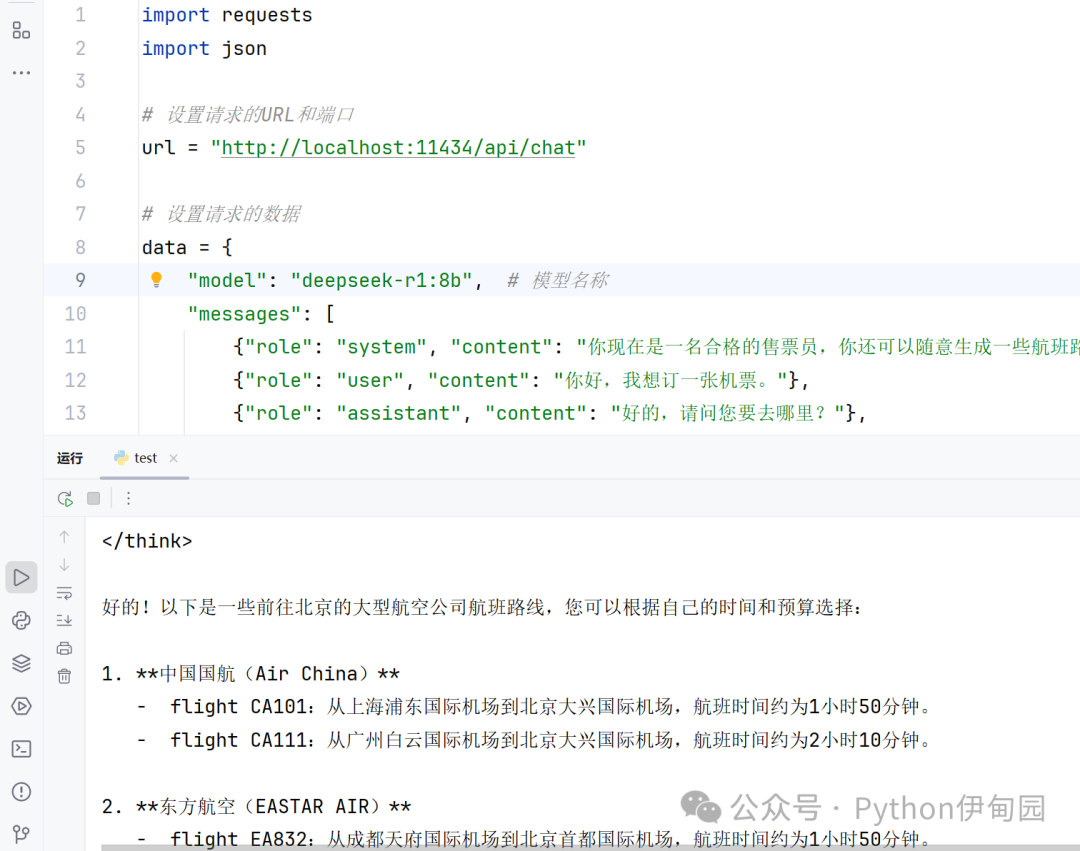Open the Services tool window
This screenshot has width=1080, height=851.
[21, 706]
